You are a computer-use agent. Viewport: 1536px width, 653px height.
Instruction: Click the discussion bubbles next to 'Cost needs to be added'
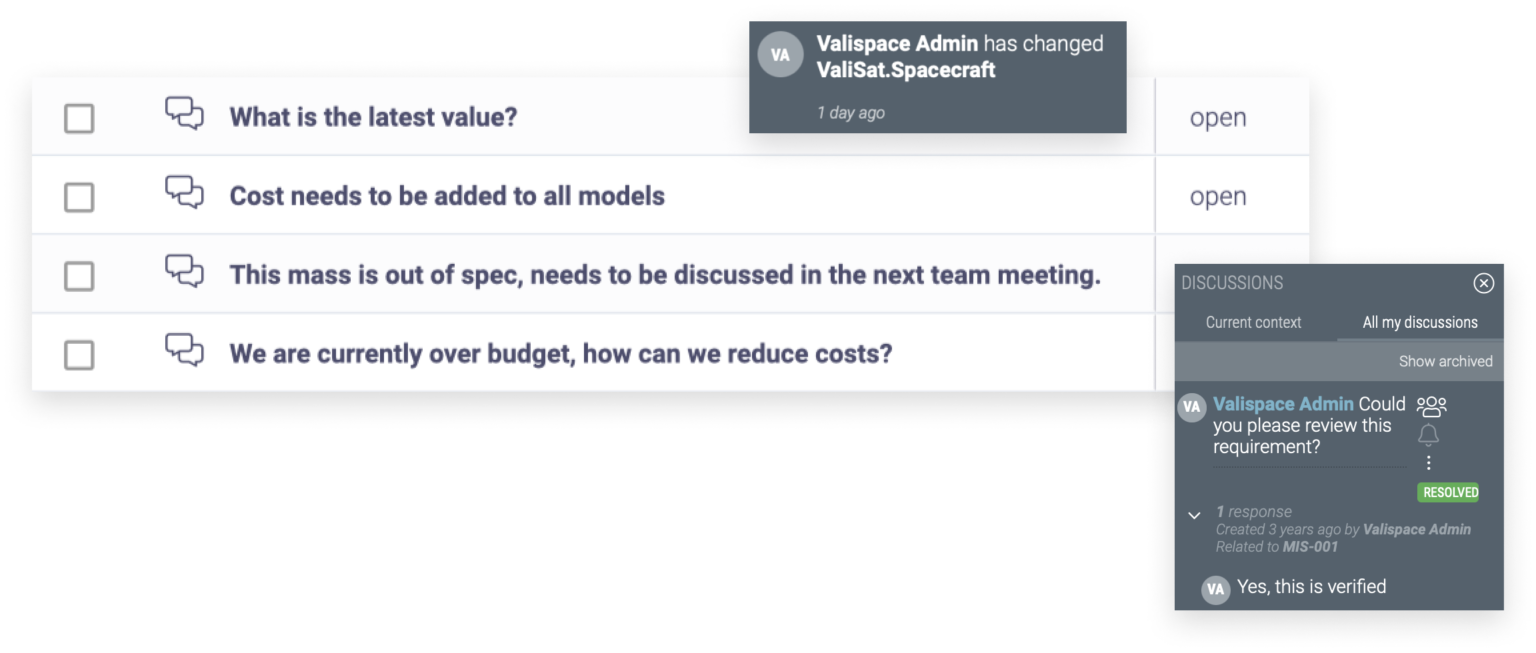click(184, 195)
